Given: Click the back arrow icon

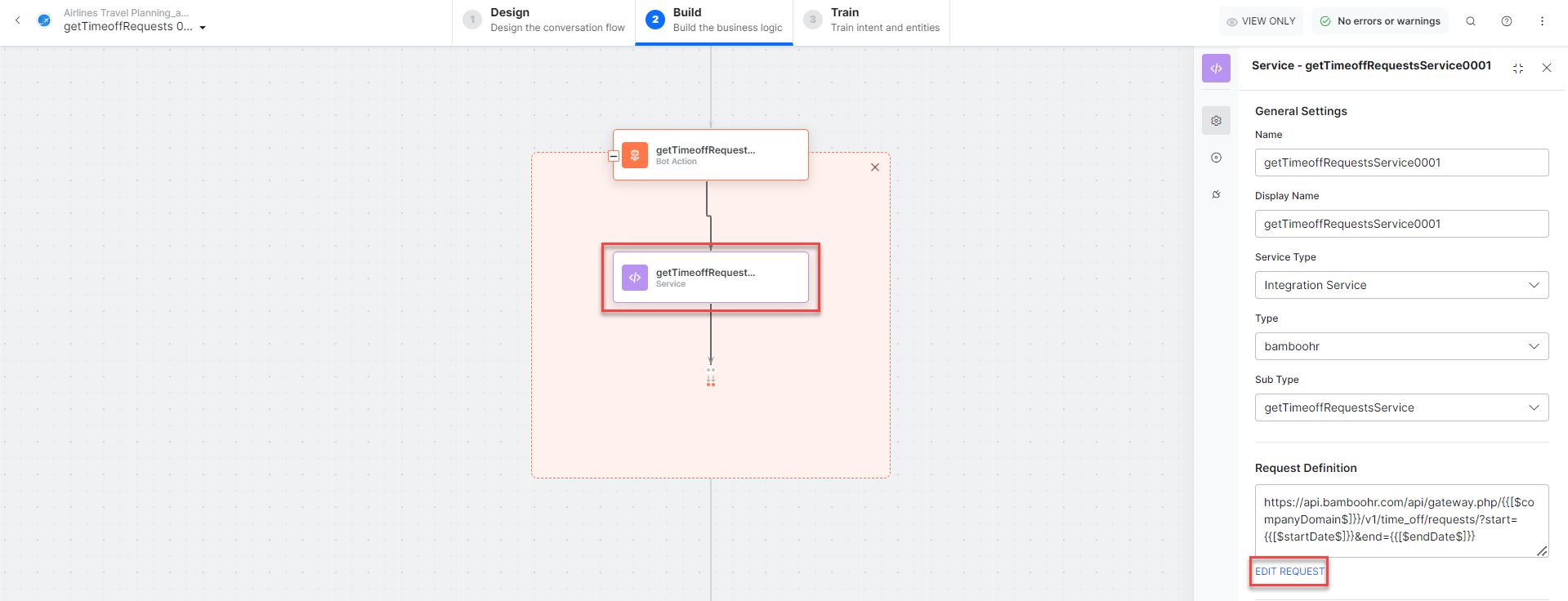Looking at the screenshot, I should tap(18, 20).
